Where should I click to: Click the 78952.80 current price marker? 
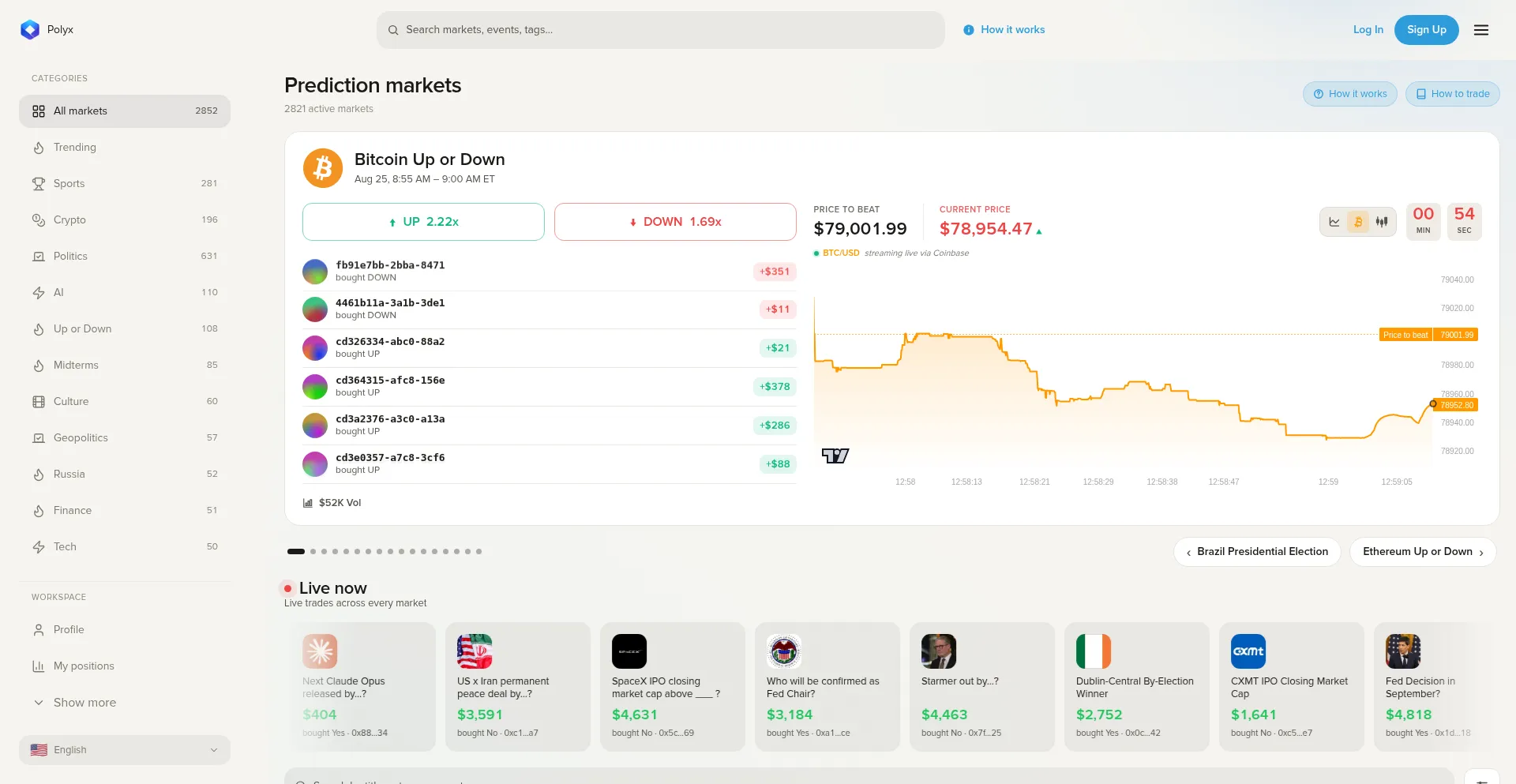coord(1457,405)
